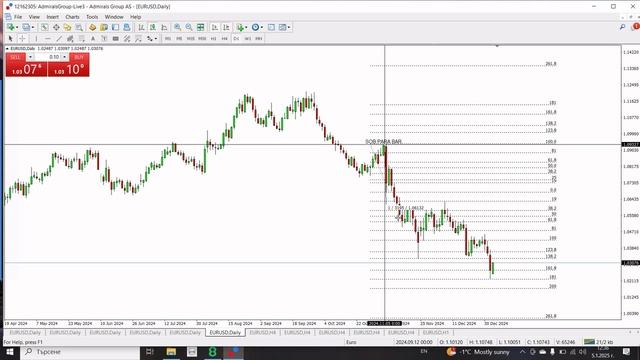This screenshot has width=640, height=360.
Task: Click the Periods clock icon
Action: pyautogui.click(x=256, y=27)
